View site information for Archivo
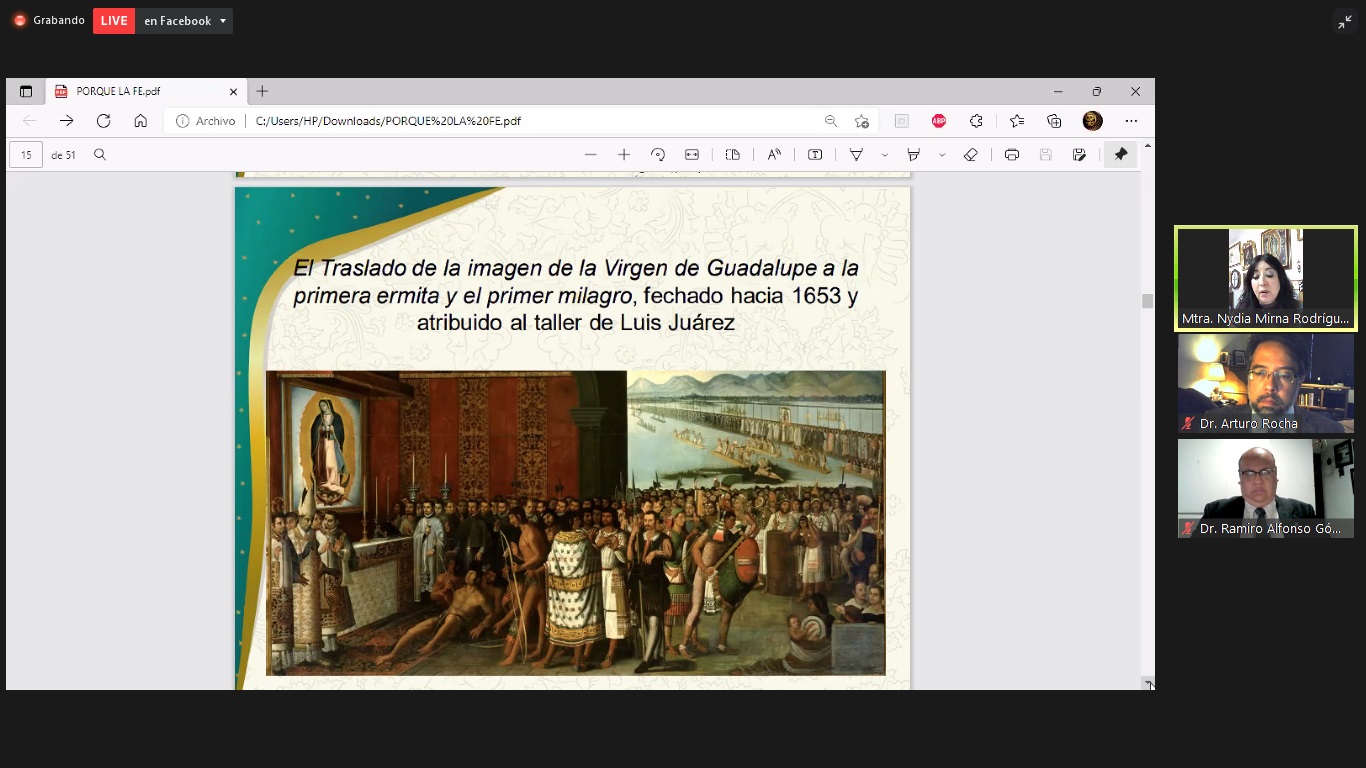Screen dimensions: 1366x768 pos(206,121)
